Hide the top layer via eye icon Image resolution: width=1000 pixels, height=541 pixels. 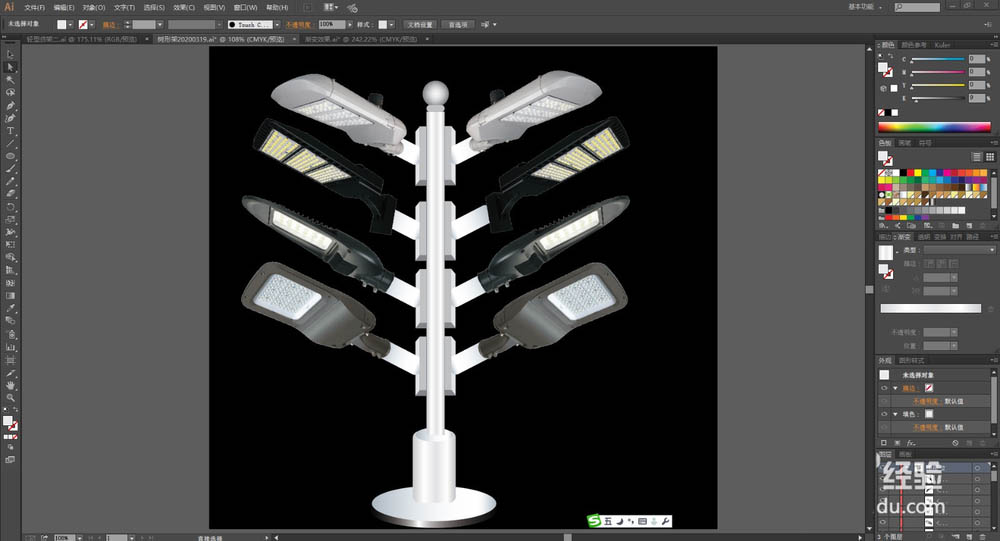[883, 467]
